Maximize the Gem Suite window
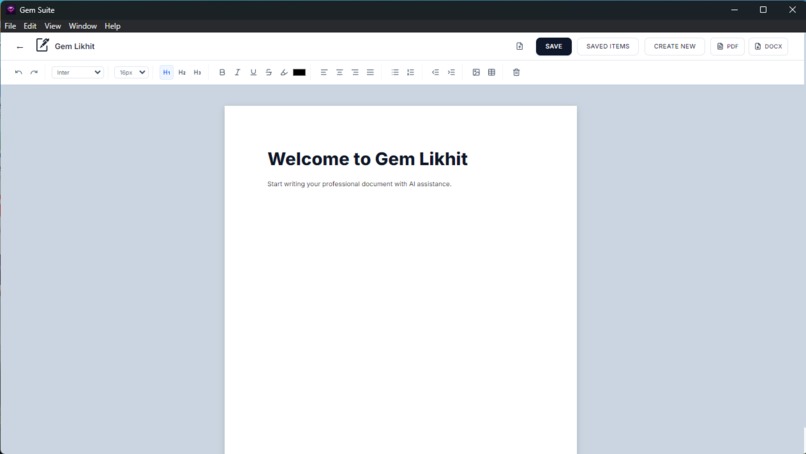806x454 pixels. 763,9
